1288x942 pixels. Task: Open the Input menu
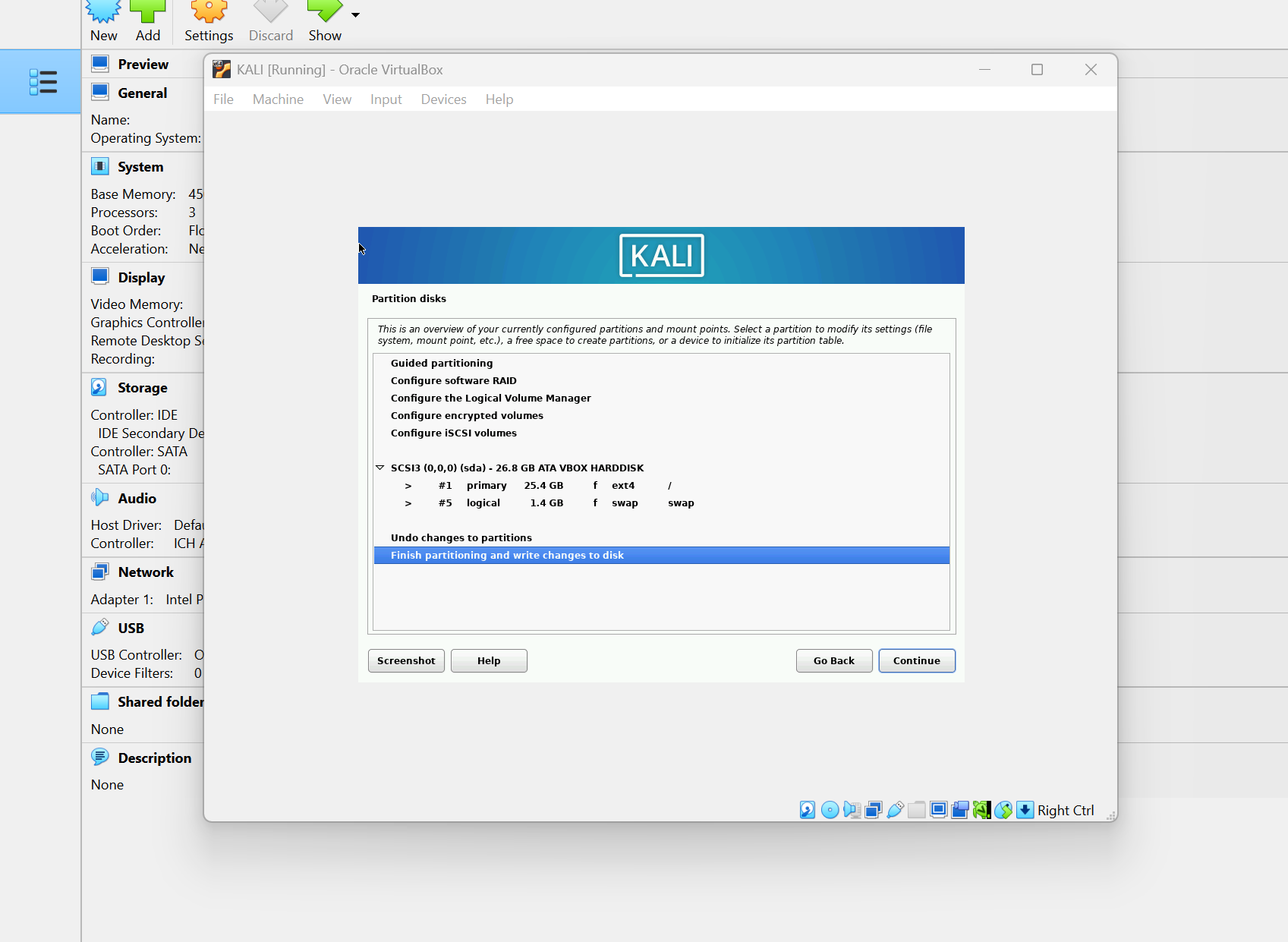tap(386, 99)
